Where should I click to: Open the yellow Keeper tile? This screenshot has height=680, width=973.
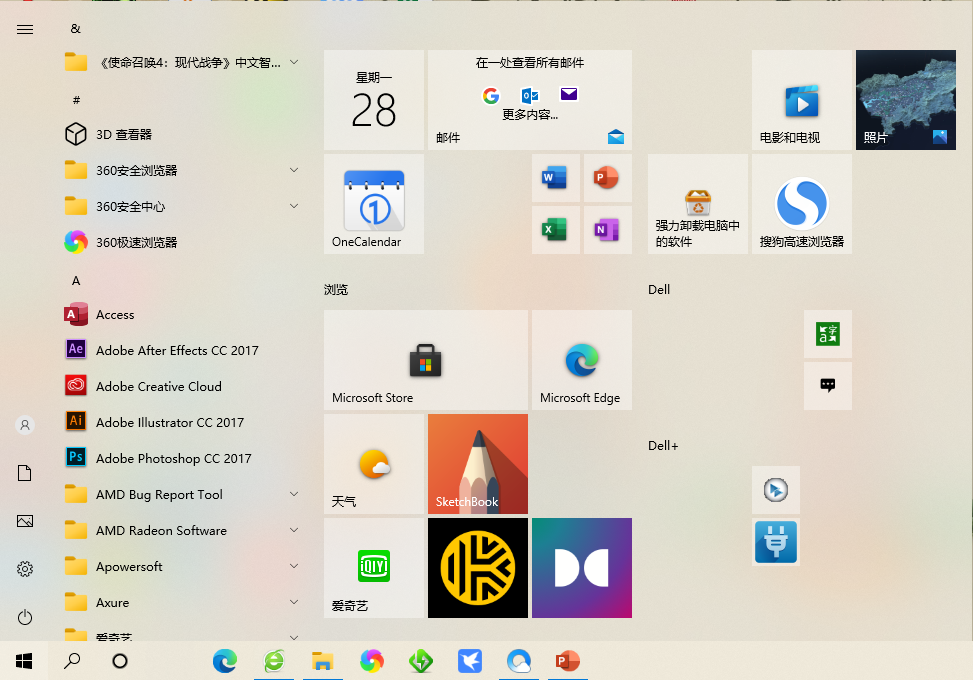[478, 568]
